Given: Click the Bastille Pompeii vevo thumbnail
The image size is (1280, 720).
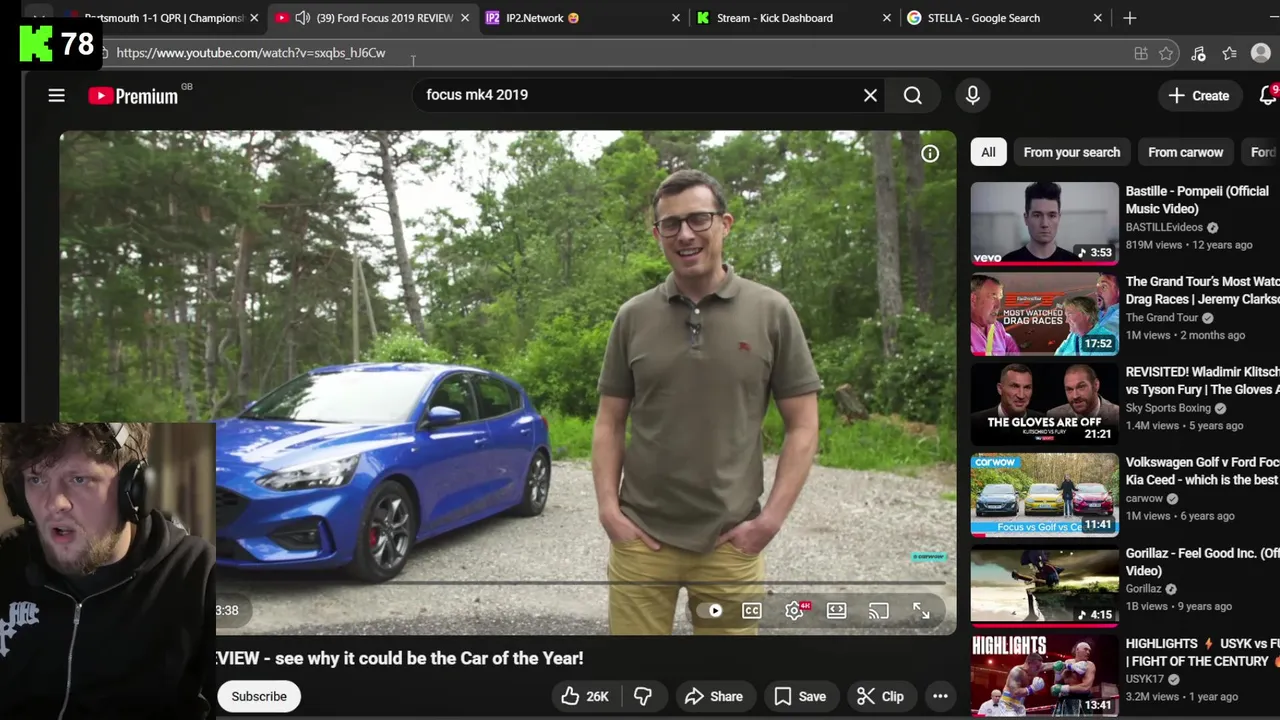Looking at the screenshot, I should tap(1044, 223).
